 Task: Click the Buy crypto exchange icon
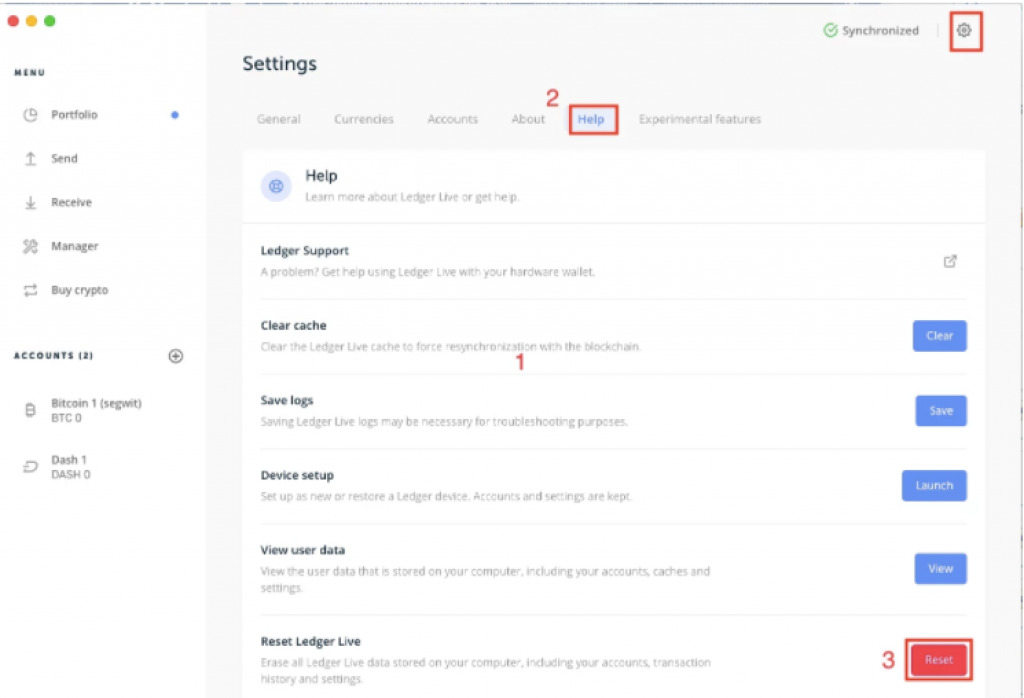click(x=31, y=290)
